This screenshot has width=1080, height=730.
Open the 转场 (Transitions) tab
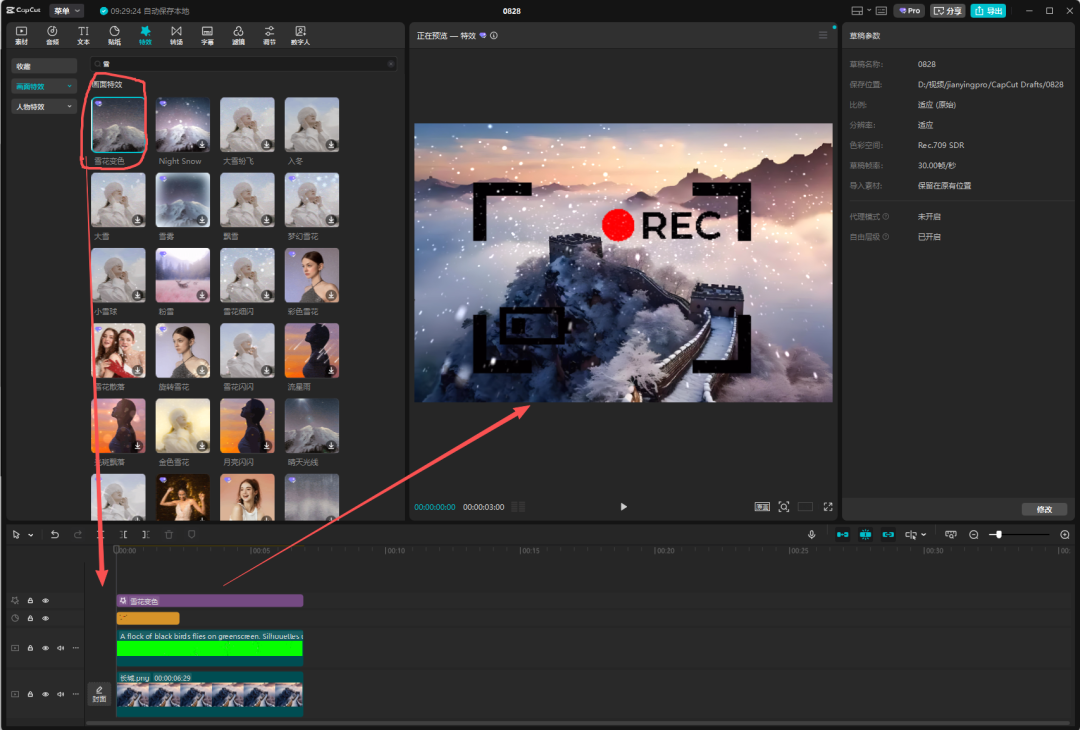(176, 35)
